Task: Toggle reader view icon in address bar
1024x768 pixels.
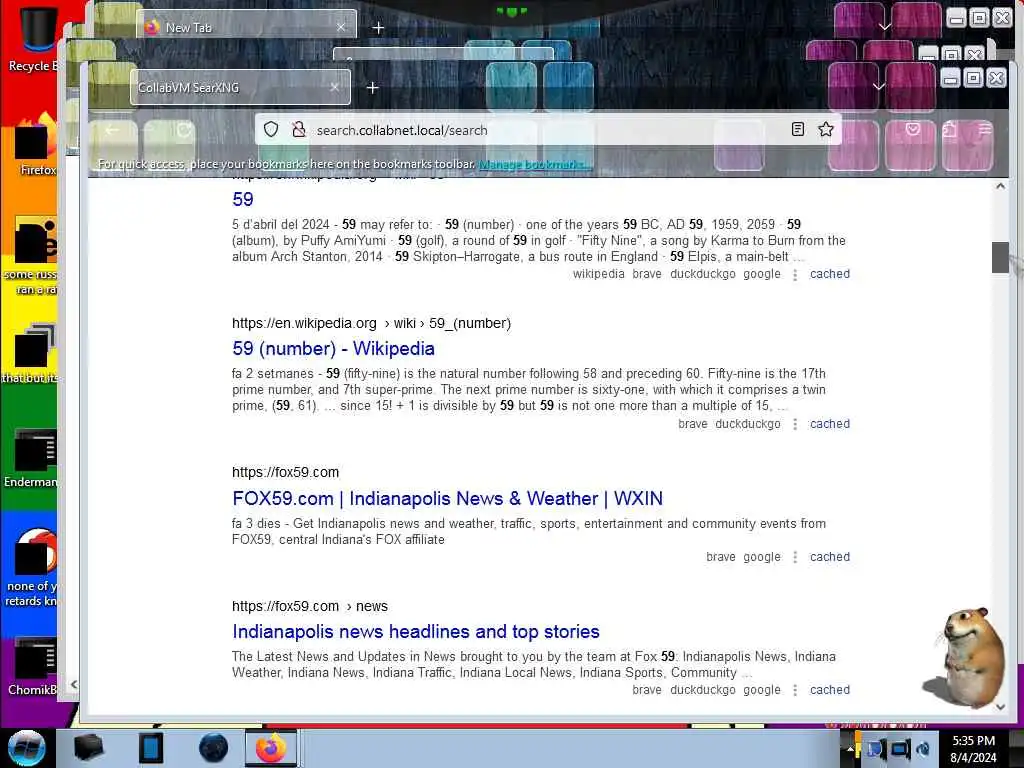Action: point(797,129)
